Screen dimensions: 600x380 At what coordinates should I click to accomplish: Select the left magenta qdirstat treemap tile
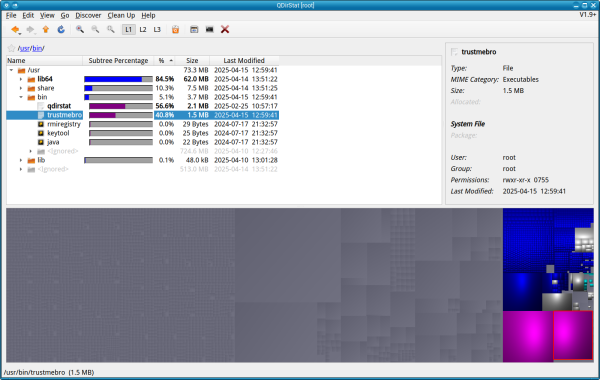pyautogui.click(x=528, y=336)
